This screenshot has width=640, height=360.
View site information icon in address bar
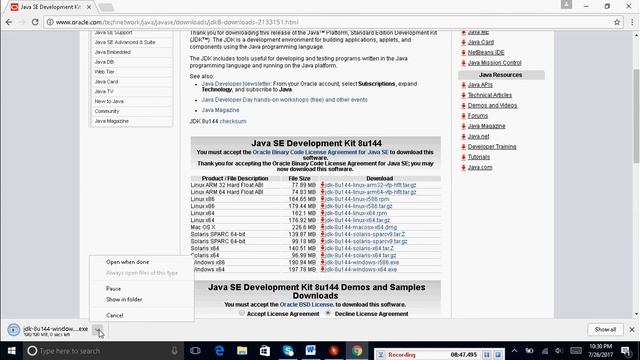pos(50,22)
